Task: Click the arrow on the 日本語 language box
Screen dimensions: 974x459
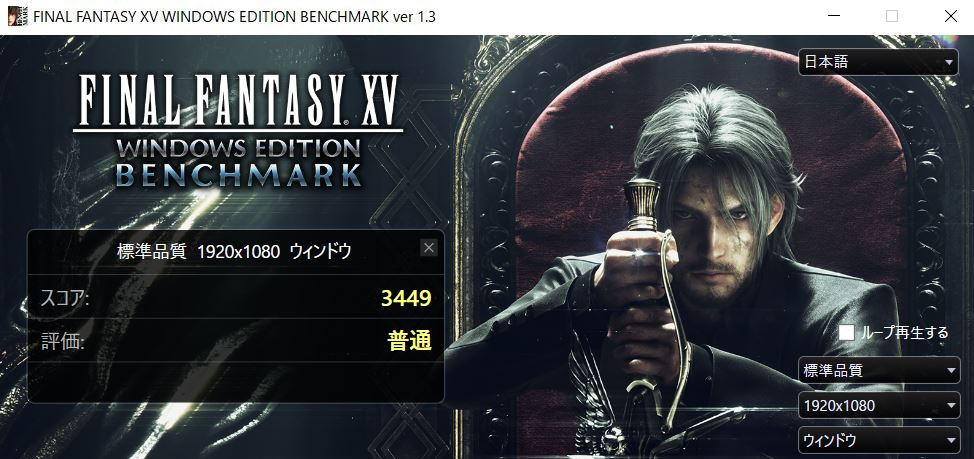Action: 948,63
